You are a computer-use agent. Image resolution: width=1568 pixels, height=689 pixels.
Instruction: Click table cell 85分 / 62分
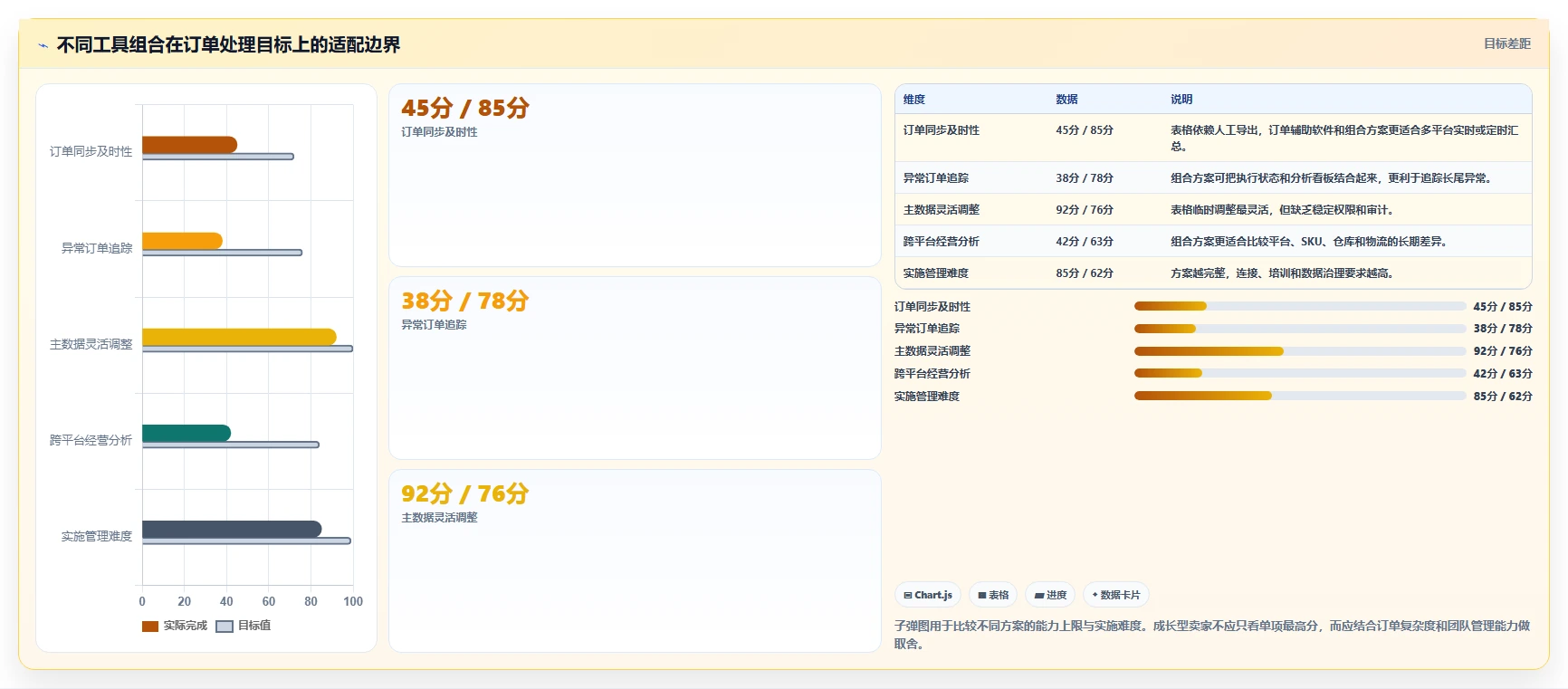[x=1085, y=273]
